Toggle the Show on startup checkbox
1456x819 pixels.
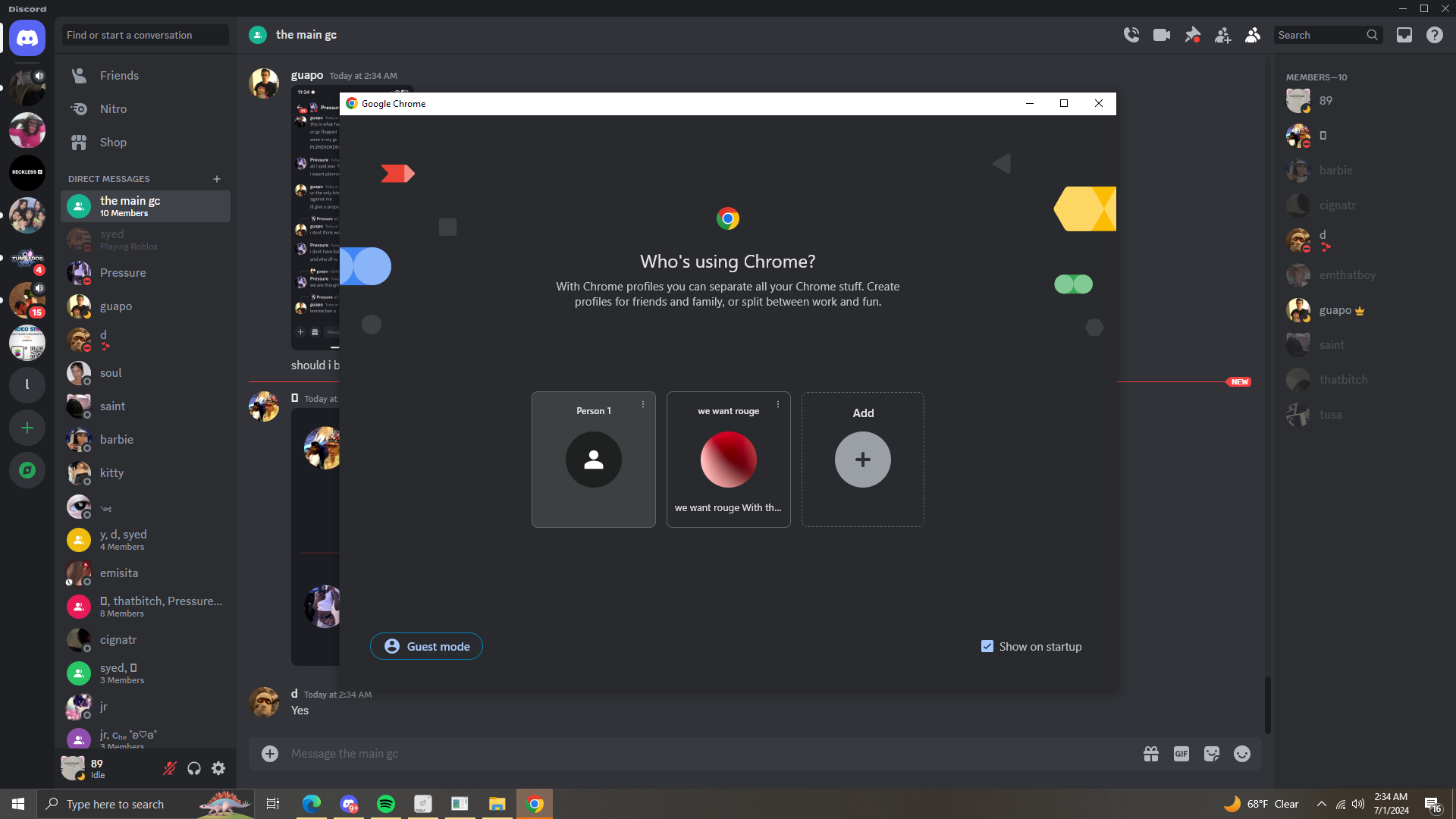click(x=987, y=646)
